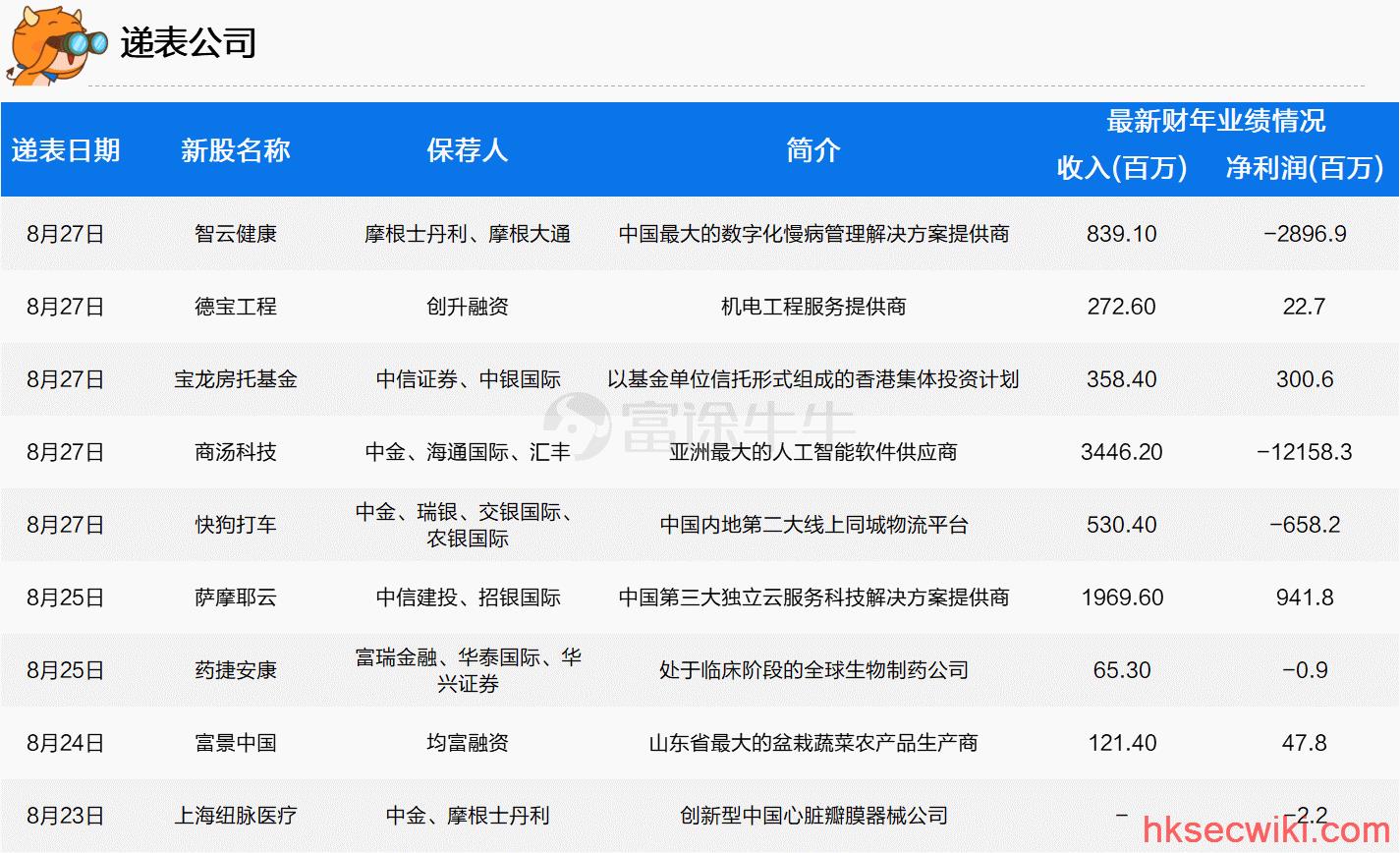
Task: Click sponsor cell starting with 富瑞金融
Action: pos(468,670)
